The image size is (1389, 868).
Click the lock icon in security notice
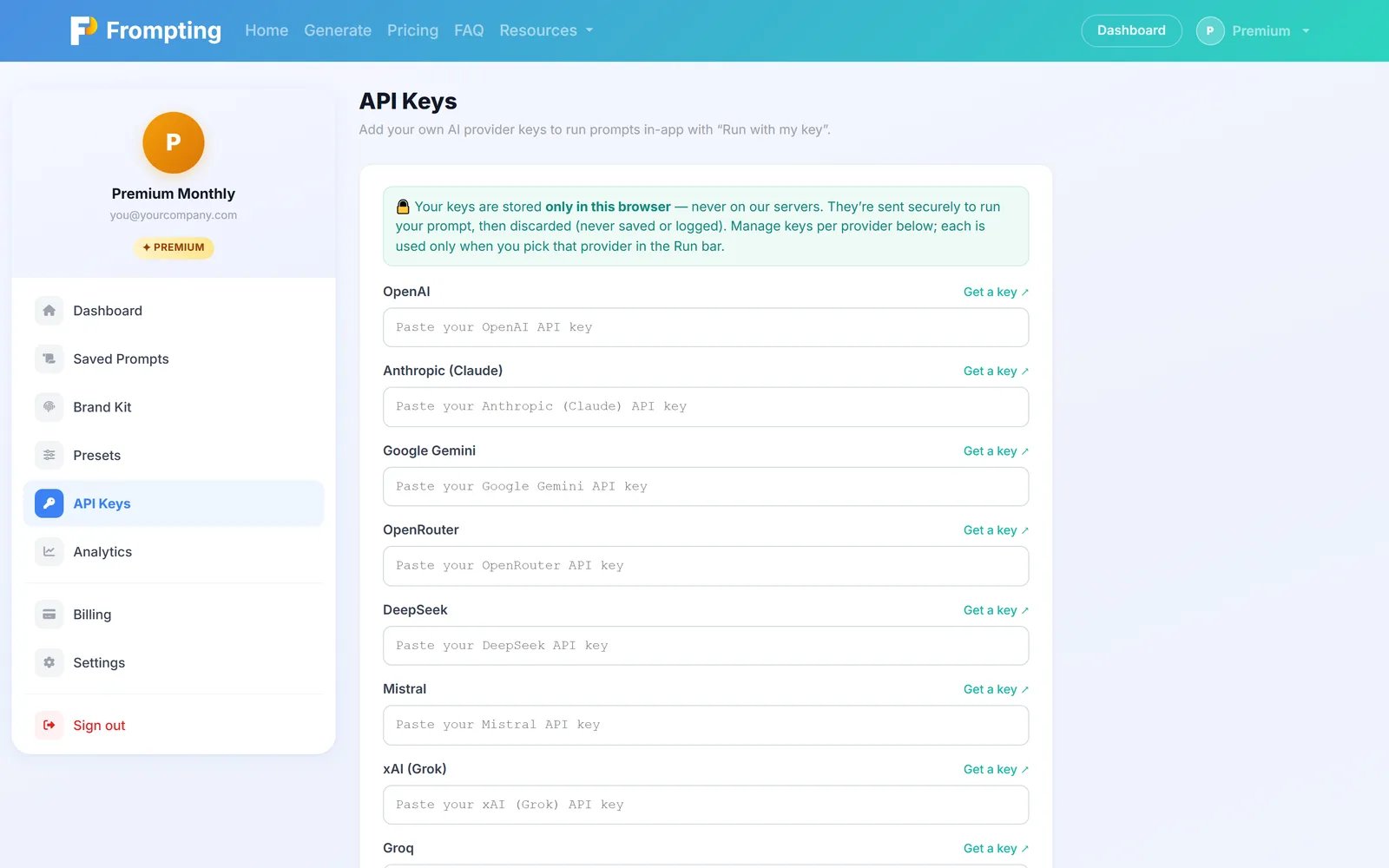(403, 207)
